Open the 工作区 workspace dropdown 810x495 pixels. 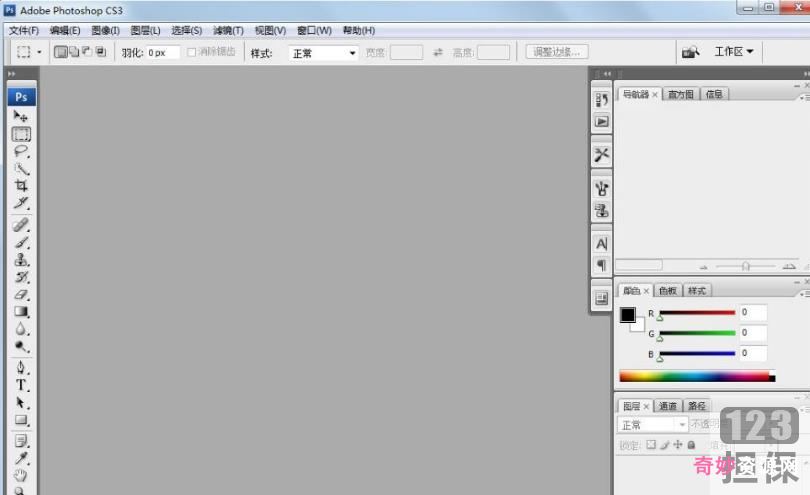click(734, 52)
